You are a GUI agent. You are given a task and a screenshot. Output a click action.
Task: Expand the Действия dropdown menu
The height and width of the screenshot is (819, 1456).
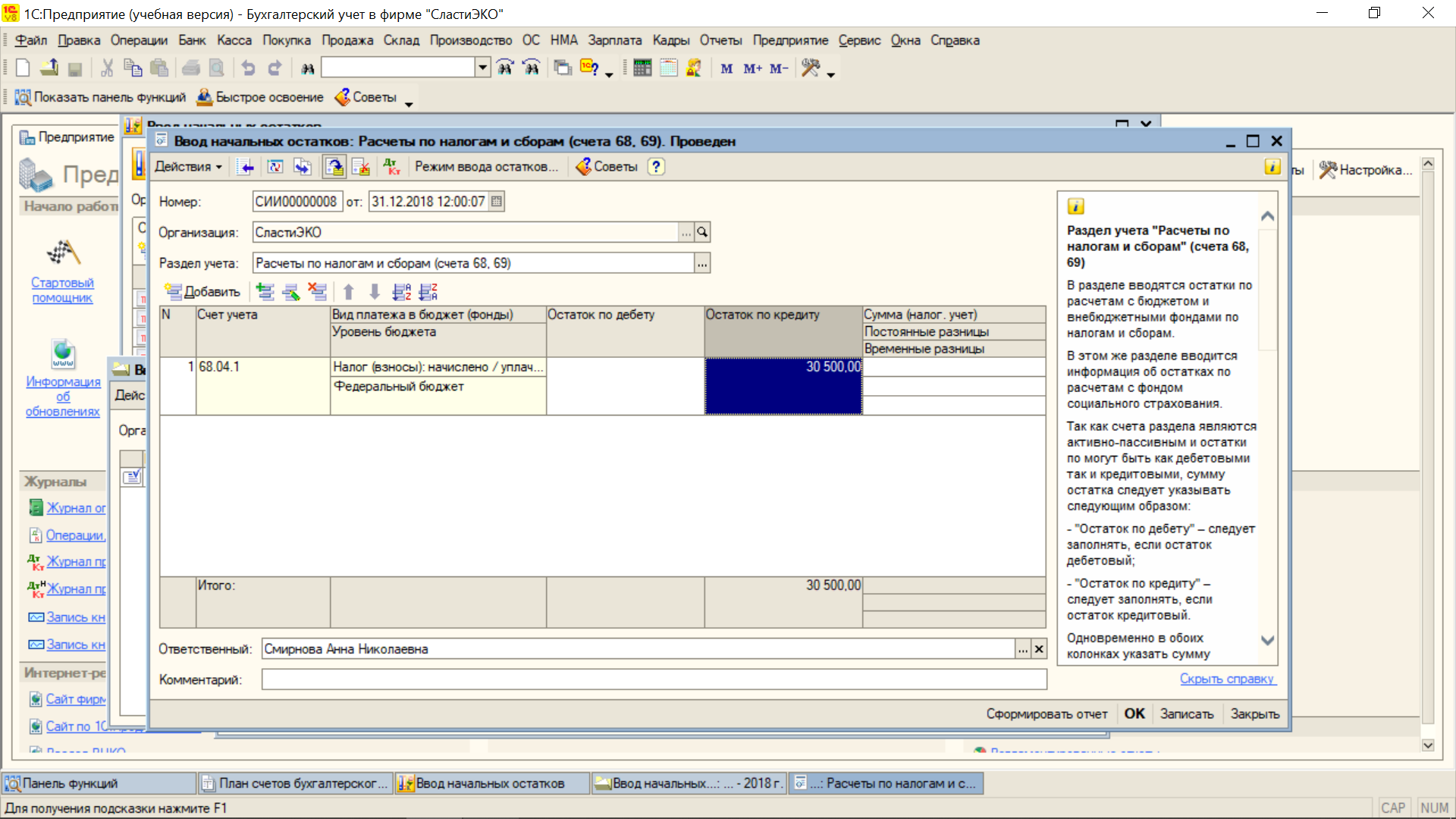[x=188, y=167]
